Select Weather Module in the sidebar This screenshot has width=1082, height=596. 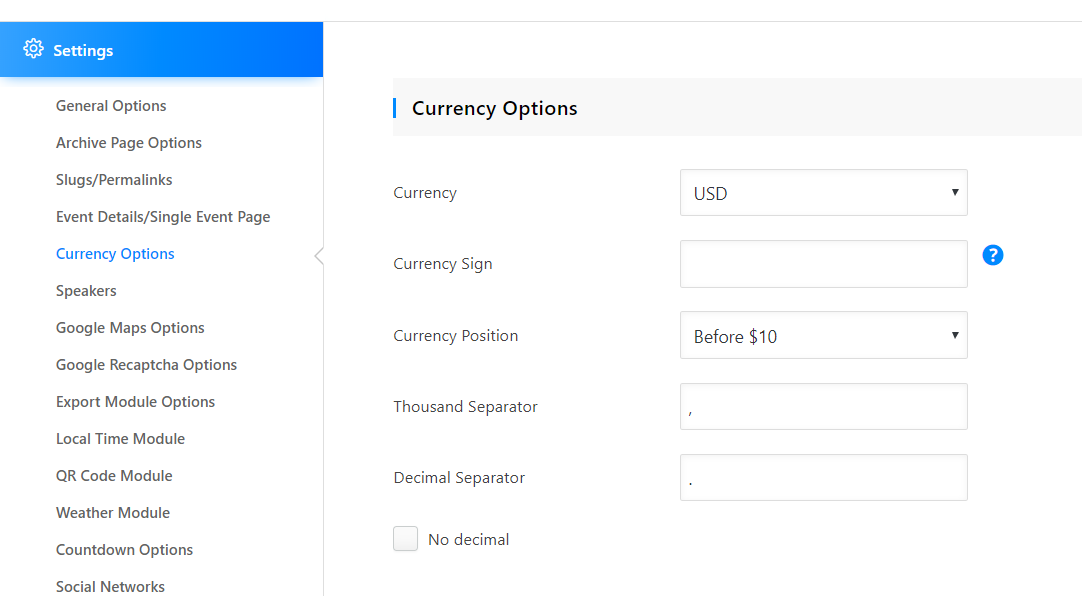[113, 513]
